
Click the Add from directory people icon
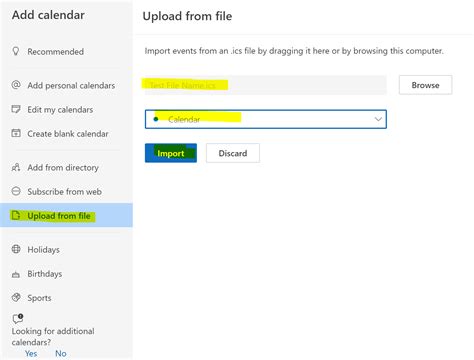pos(16,167)
